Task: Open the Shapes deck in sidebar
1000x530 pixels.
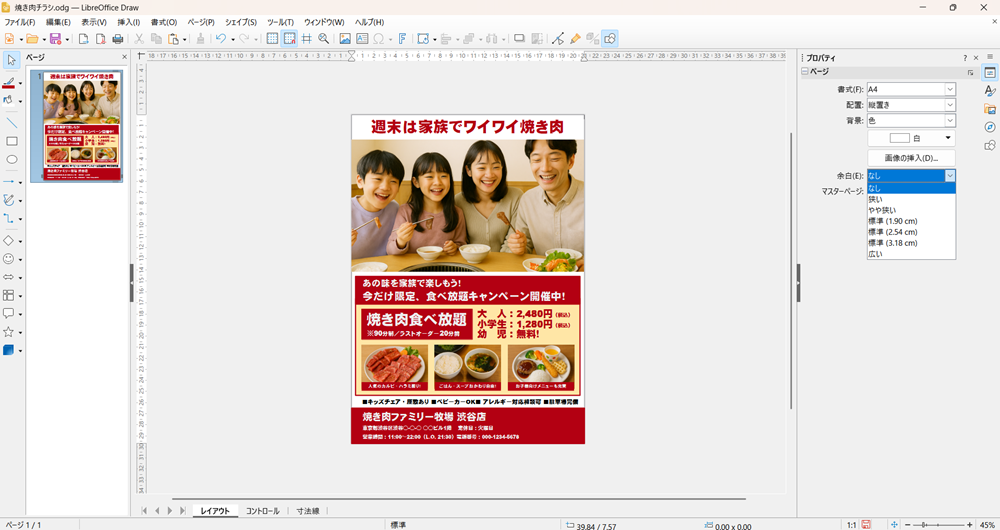Action: tap(990, 145)
